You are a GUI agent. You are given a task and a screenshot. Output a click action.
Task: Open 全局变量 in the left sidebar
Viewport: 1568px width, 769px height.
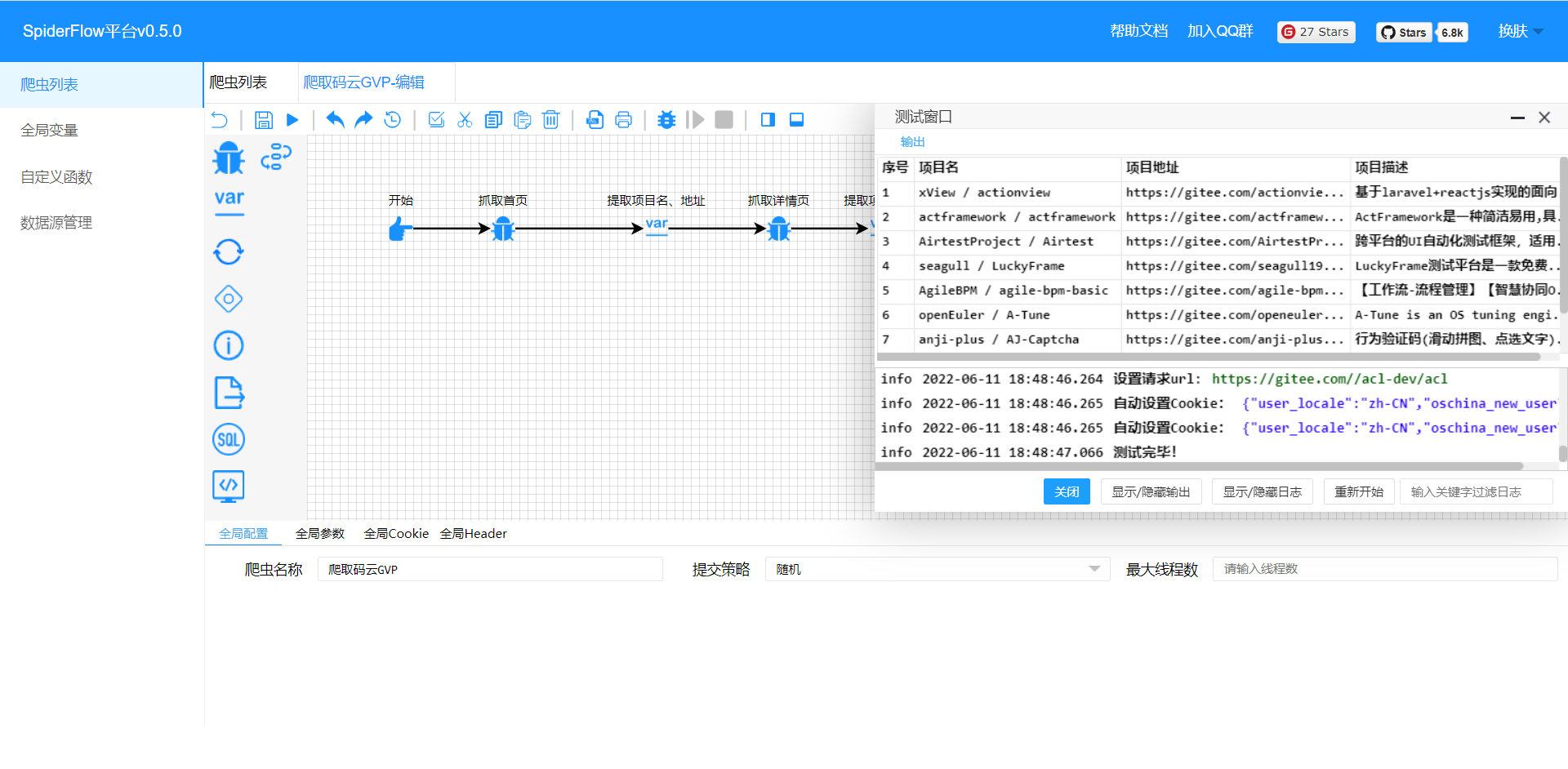click(x=50, y=131)
